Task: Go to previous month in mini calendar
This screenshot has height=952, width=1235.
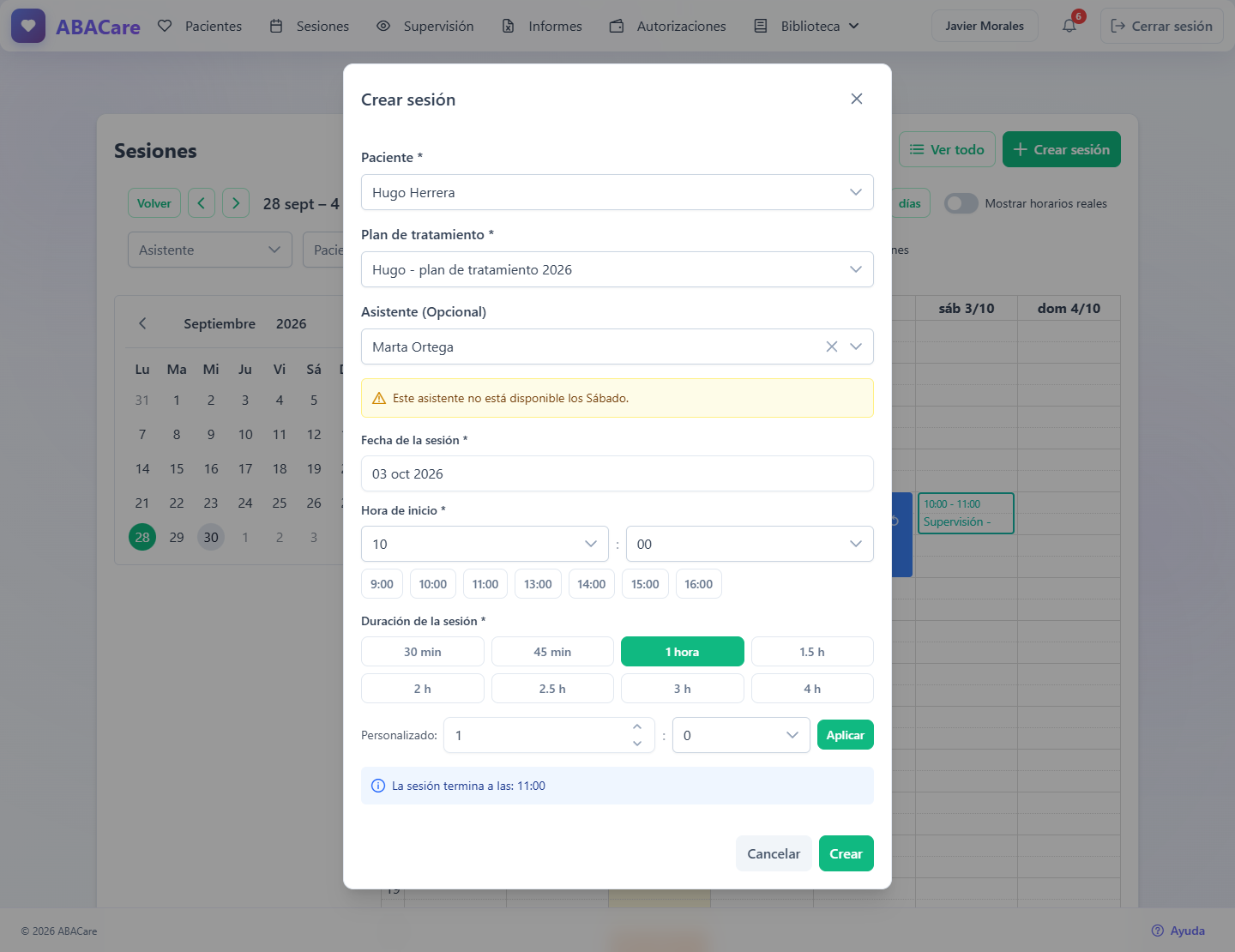Action: point(142,323)
